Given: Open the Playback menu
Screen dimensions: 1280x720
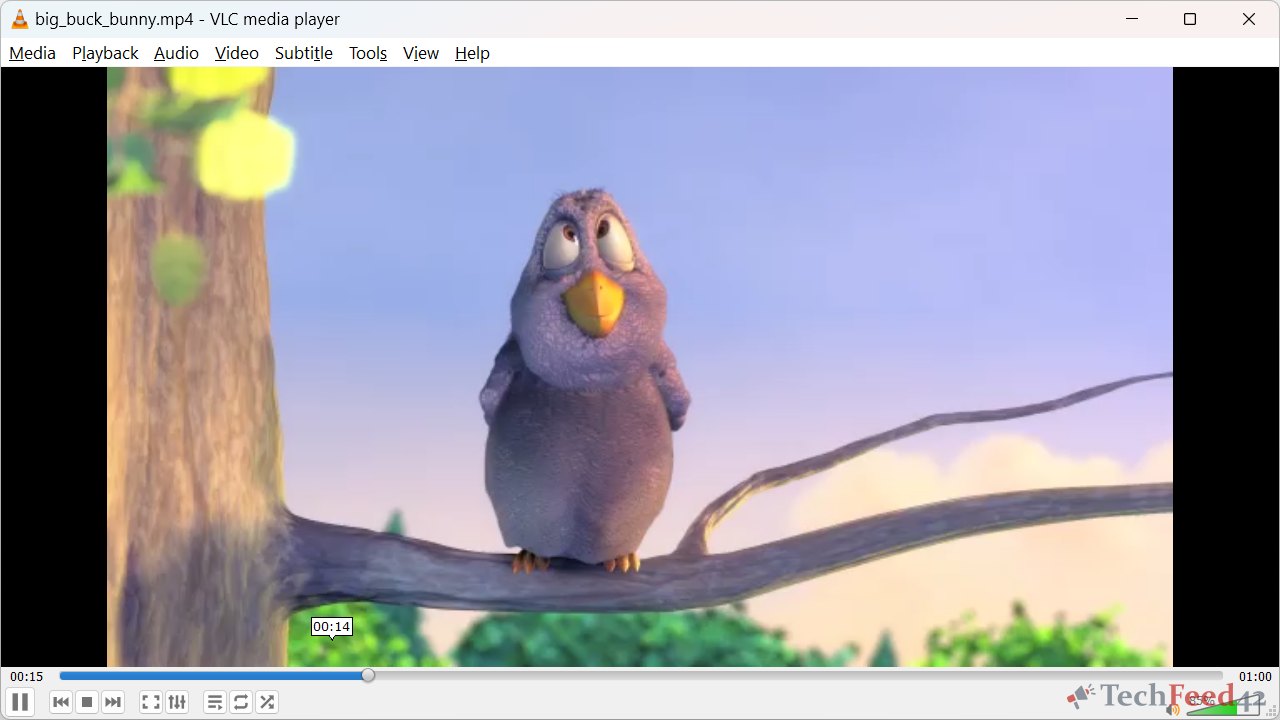Looking at the screenshot, I should pos(105,53).
